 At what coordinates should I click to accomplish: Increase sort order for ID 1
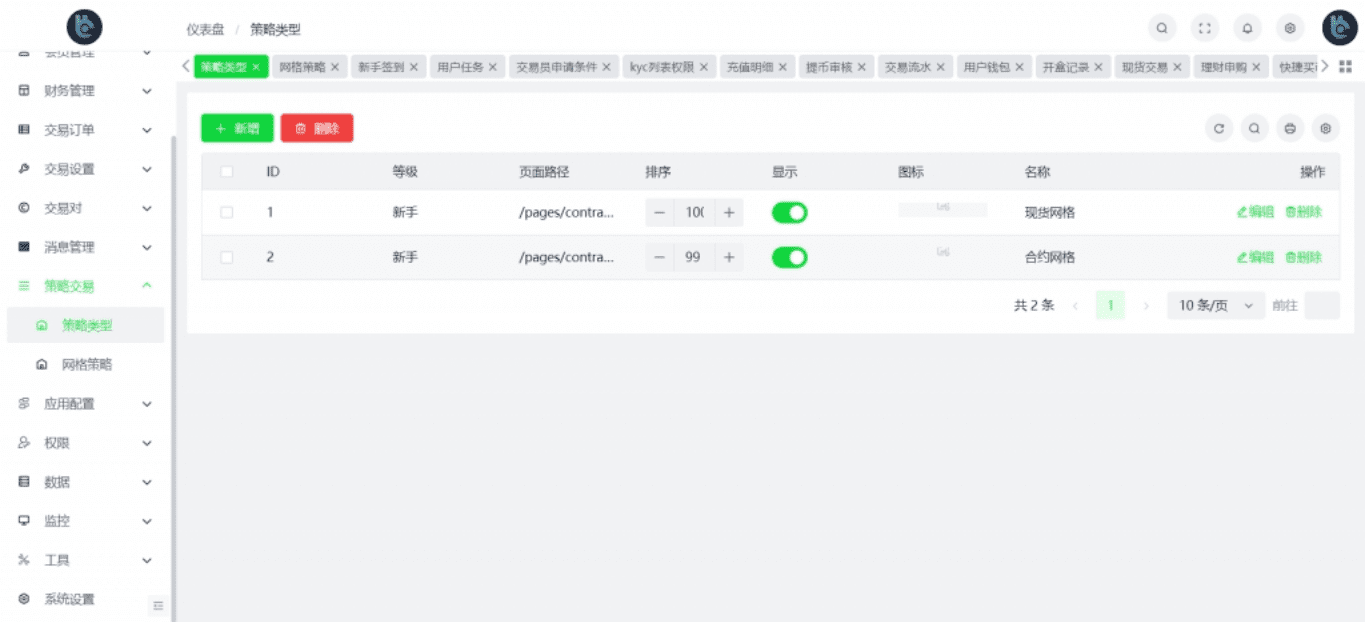coord(729,212)
